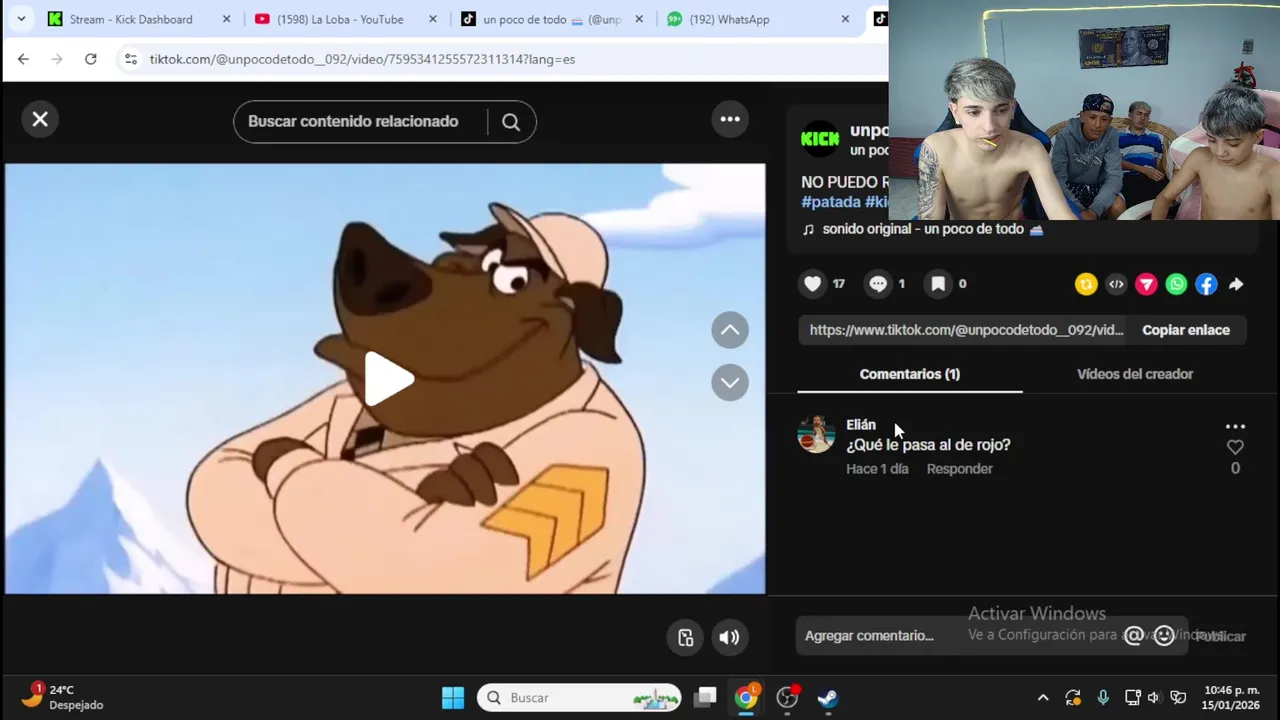Open site information icon in address bar
Screen dimensions: 1280x720
[130, 59]
